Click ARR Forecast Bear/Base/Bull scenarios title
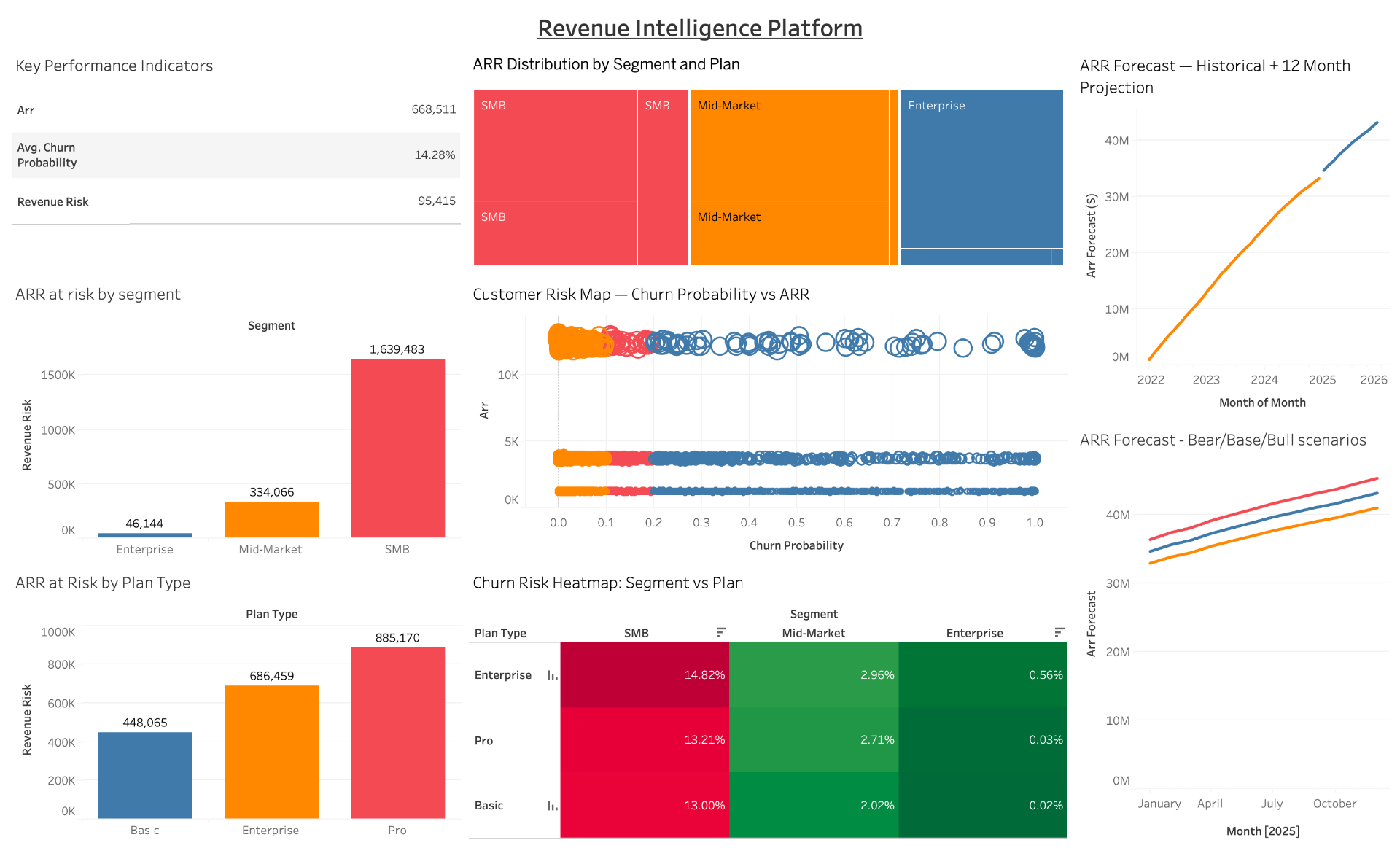 [x=1223, y=440]
